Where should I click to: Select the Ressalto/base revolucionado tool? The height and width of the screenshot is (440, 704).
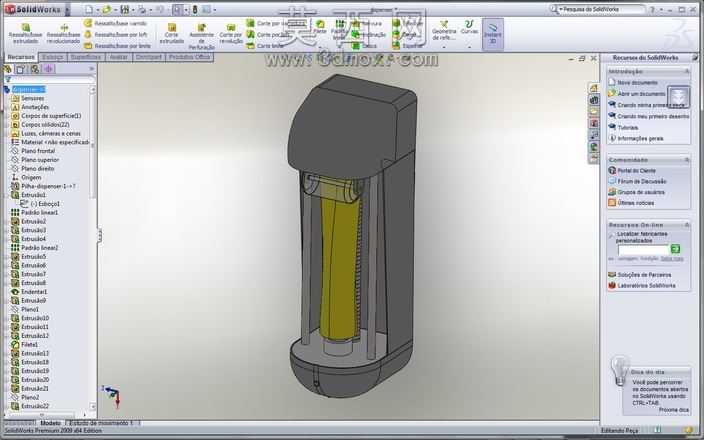[x=63, y=33]
